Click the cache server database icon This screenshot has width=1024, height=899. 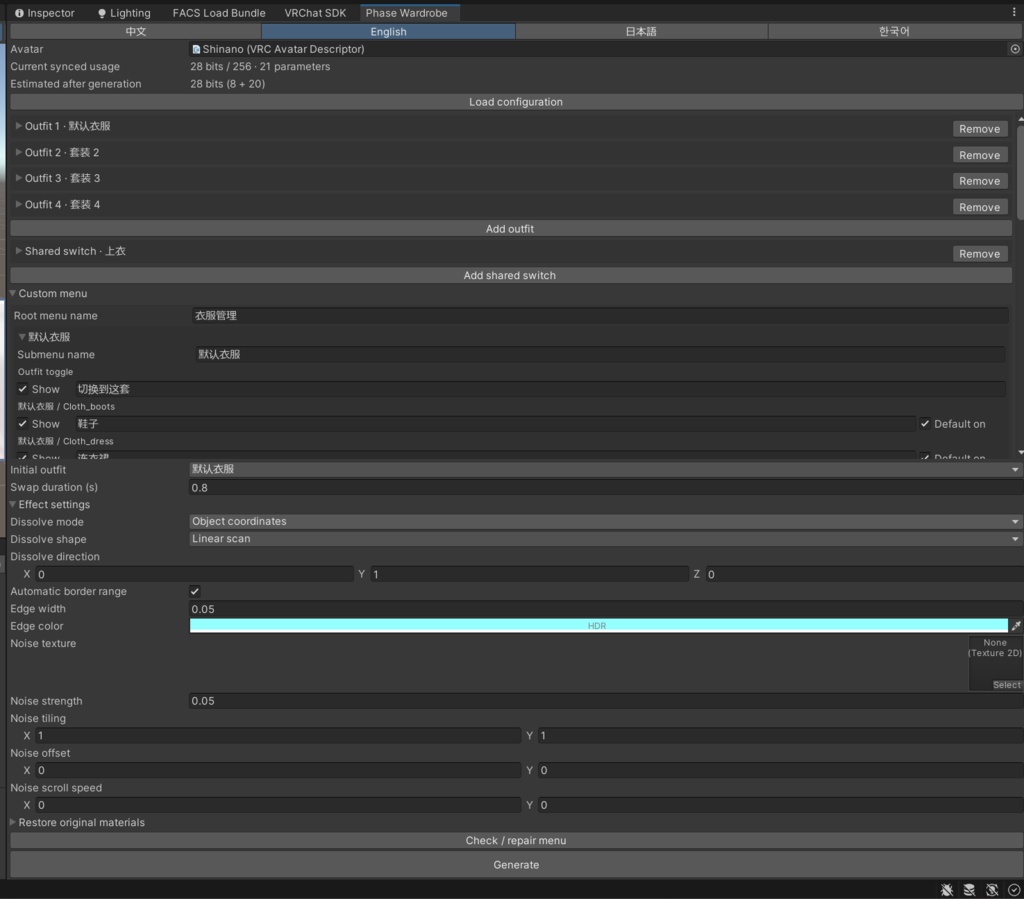[969, 889]
